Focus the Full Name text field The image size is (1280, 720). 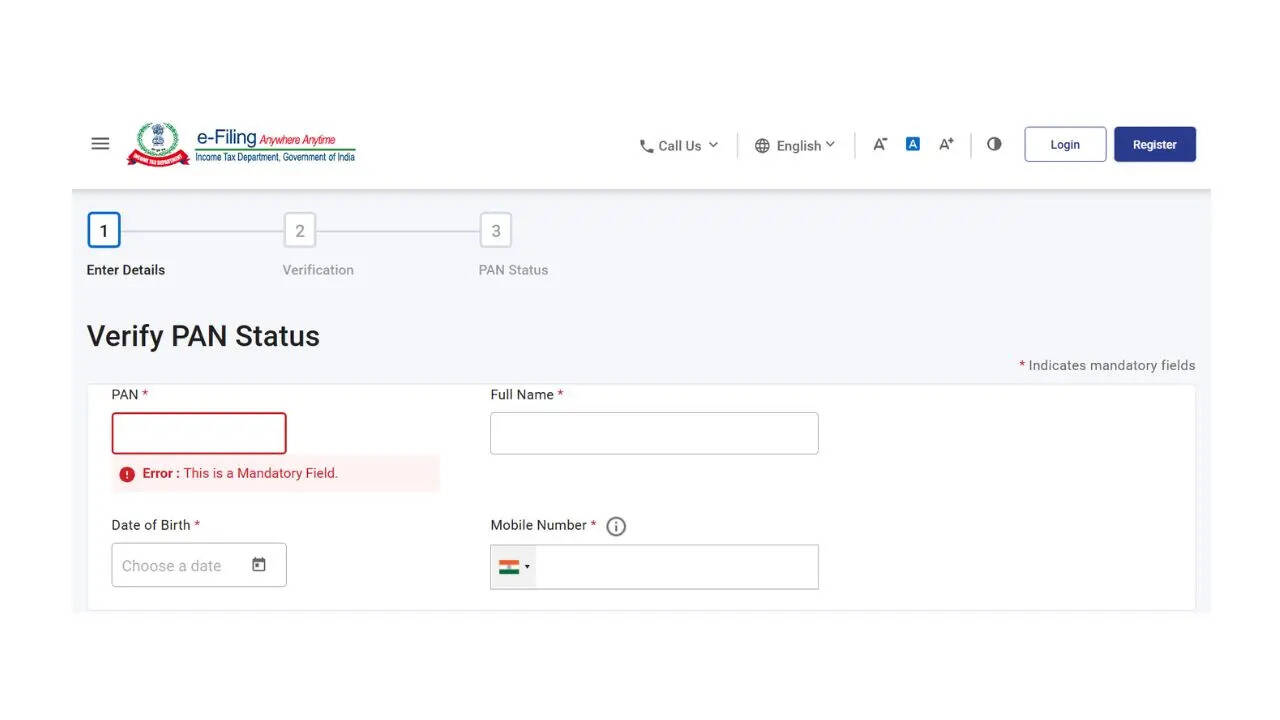pos(654,434)
